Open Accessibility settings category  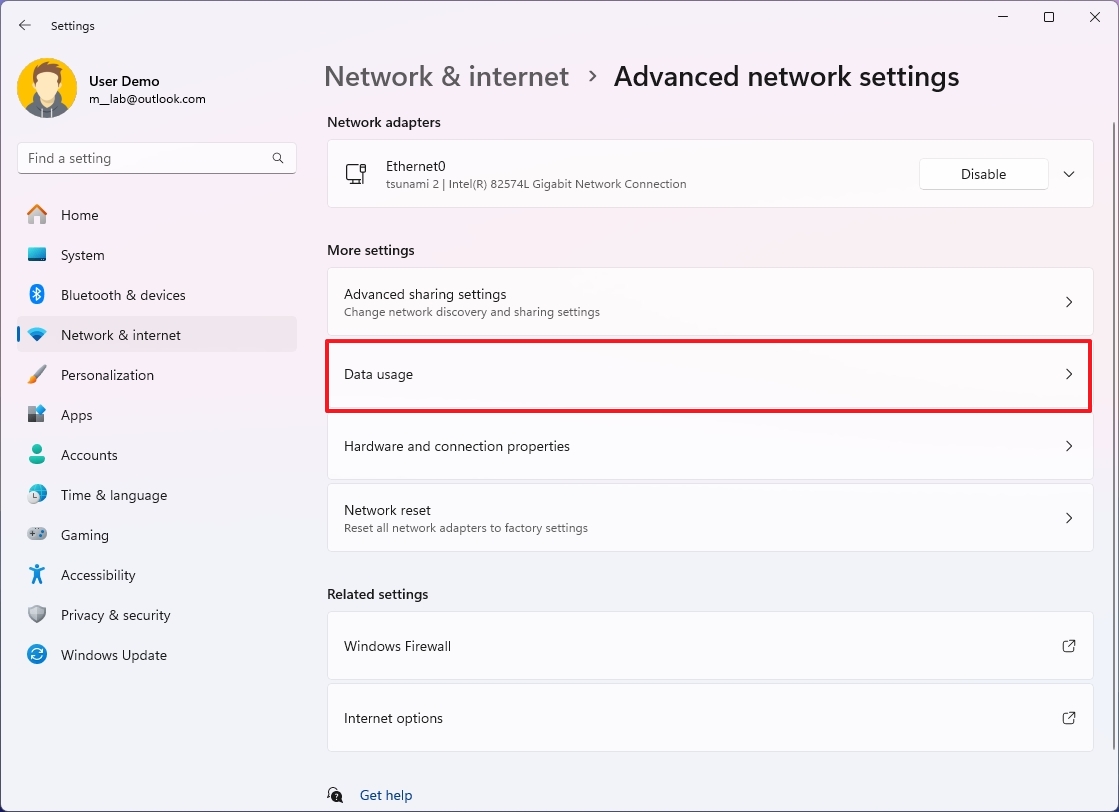point(157,574)
